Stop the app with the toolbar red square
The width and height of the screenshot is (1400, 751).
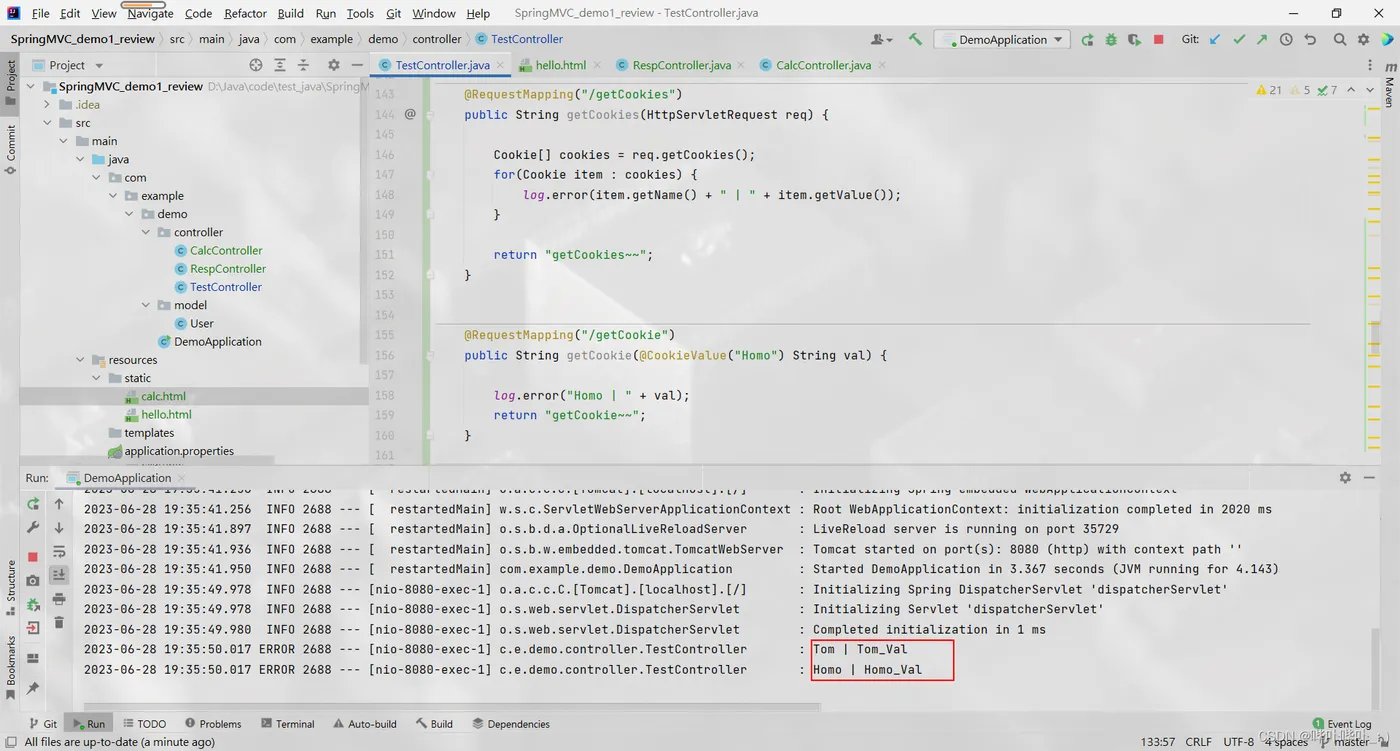[x=1158, y=39]
